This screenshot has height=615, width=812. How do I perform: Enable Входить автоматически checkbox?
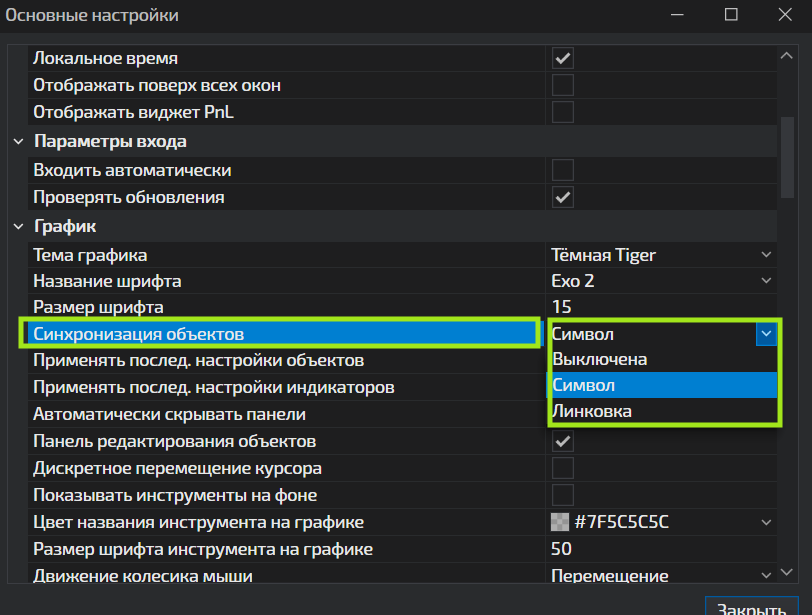click(x=563, y=170)
